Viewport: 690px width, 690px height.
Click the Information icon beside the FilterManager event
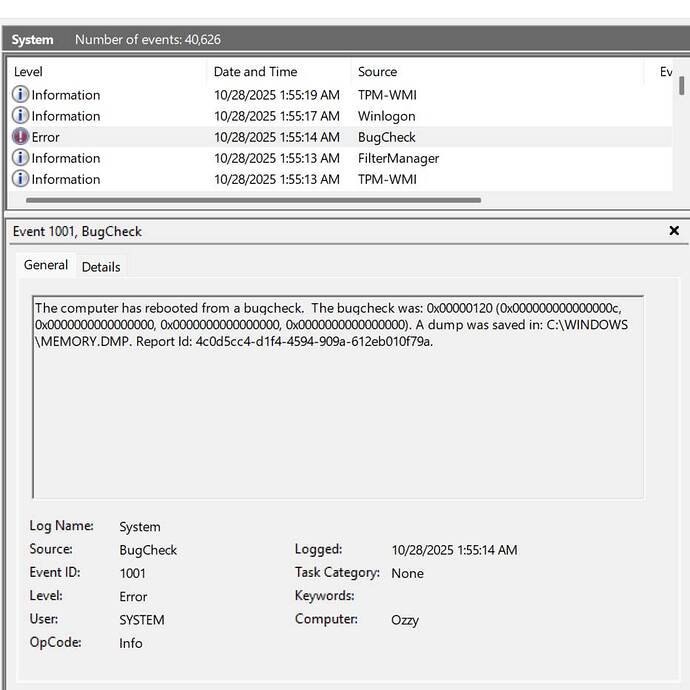click(20, 158)
